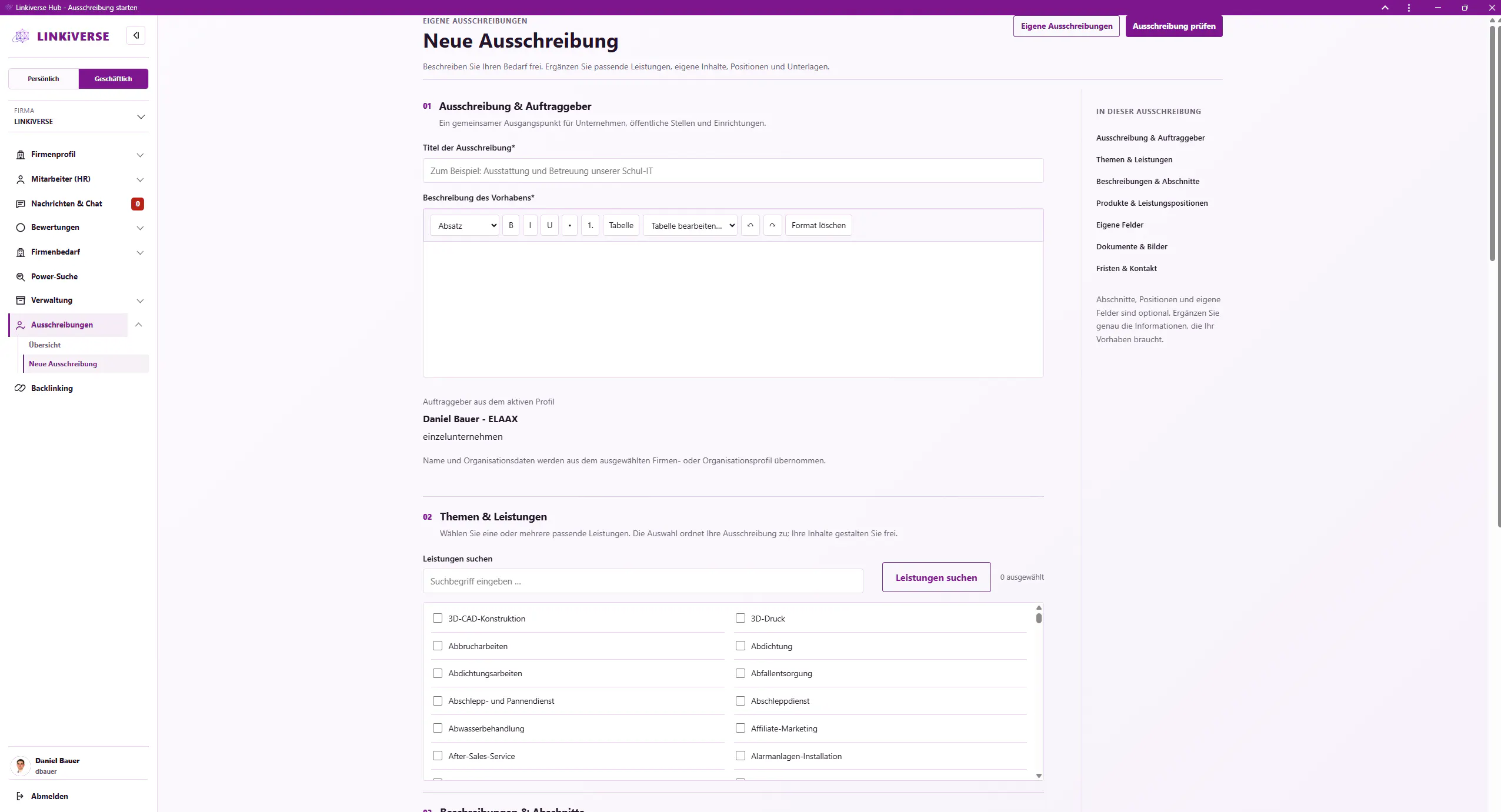Click the Linkiverse logo icon
Image resolution: width=1501 pixels, height=812 pixels.
click(x=21, y=36)
